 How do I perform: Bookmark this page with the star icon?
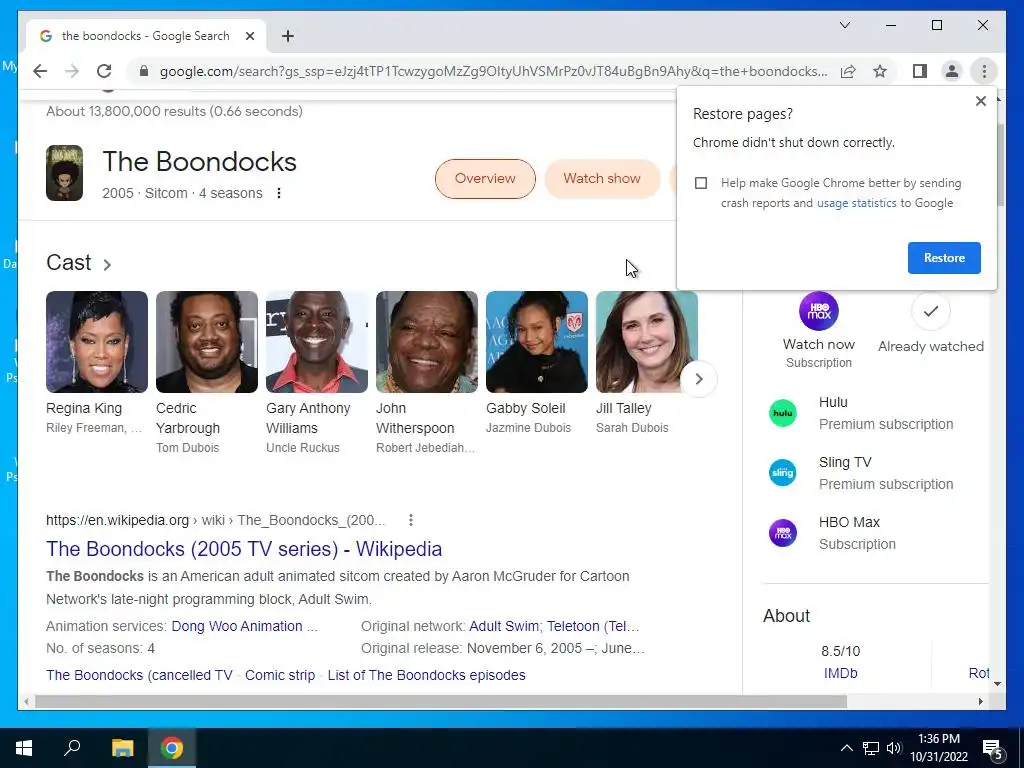[880, 71]
